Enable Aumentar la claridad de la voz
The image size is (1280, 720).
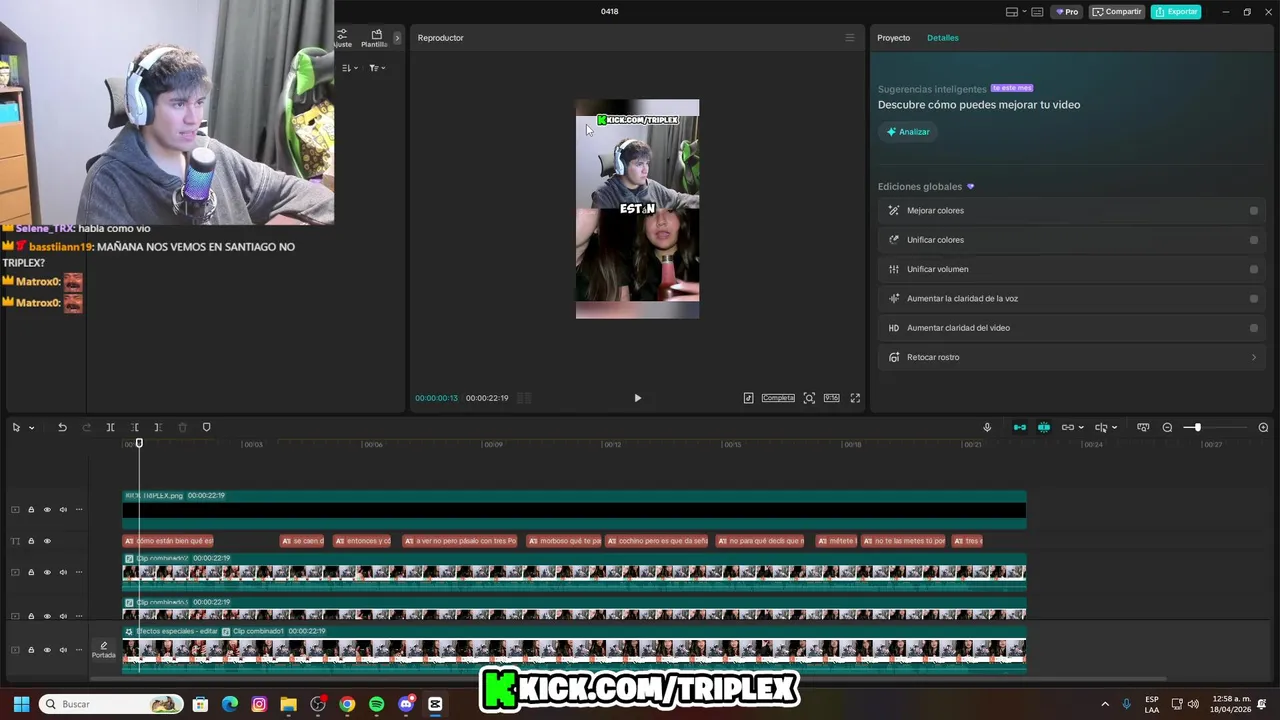point(1254,298)
